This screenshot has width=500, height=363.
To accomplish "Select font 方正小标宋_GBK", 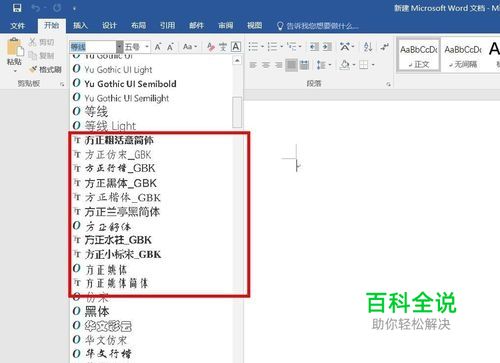I will [x=152, y=254].
